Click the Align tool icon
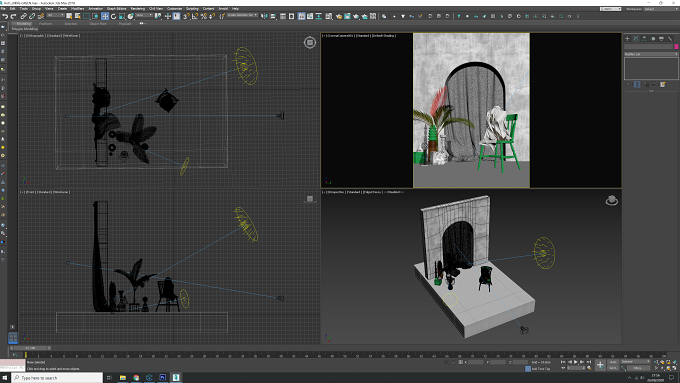The height and width of the screenshot is (383, 680). pyautogui.click(x=273, y=16)
